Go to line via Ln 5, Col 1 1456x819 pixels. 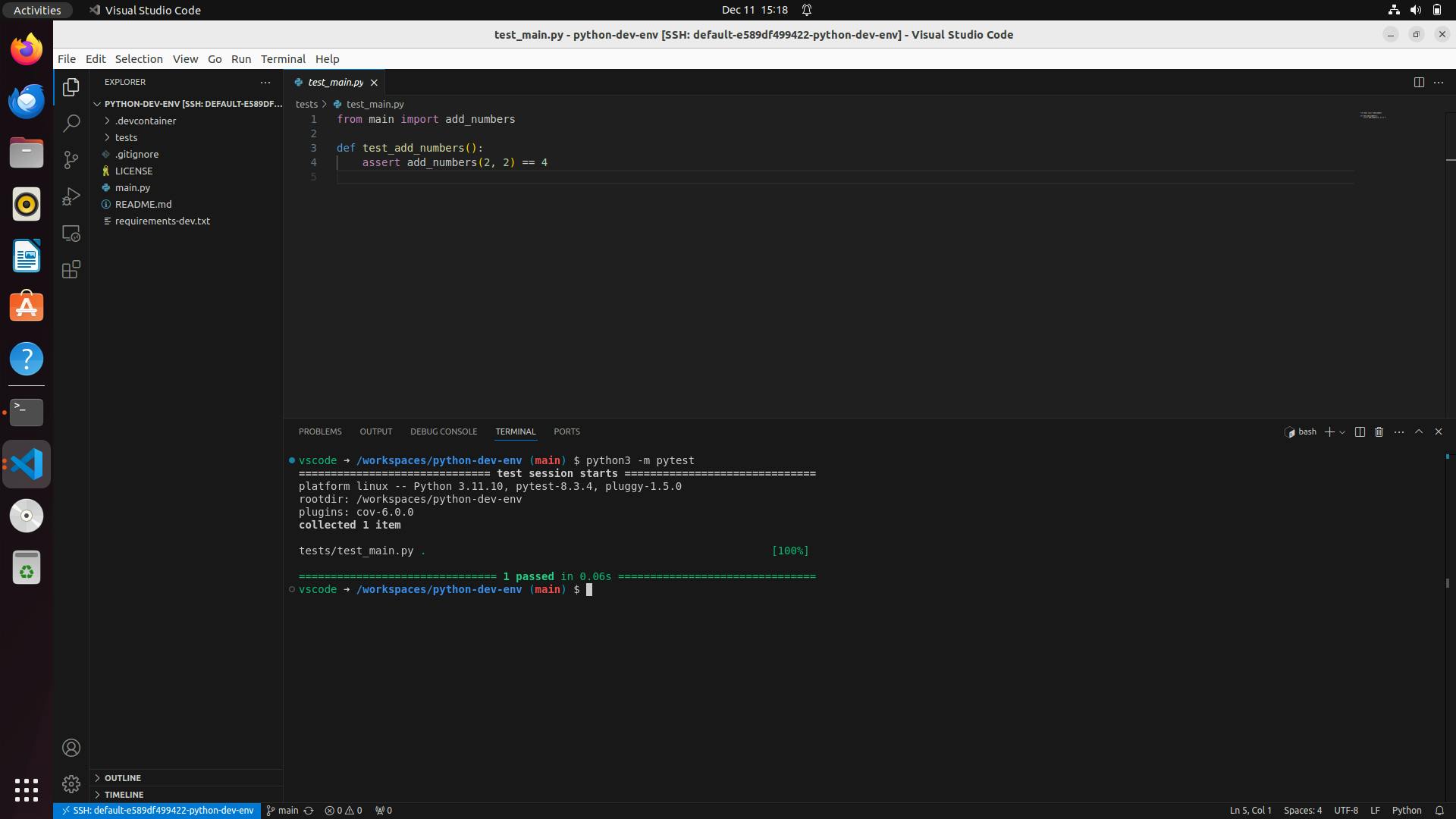1250,810
